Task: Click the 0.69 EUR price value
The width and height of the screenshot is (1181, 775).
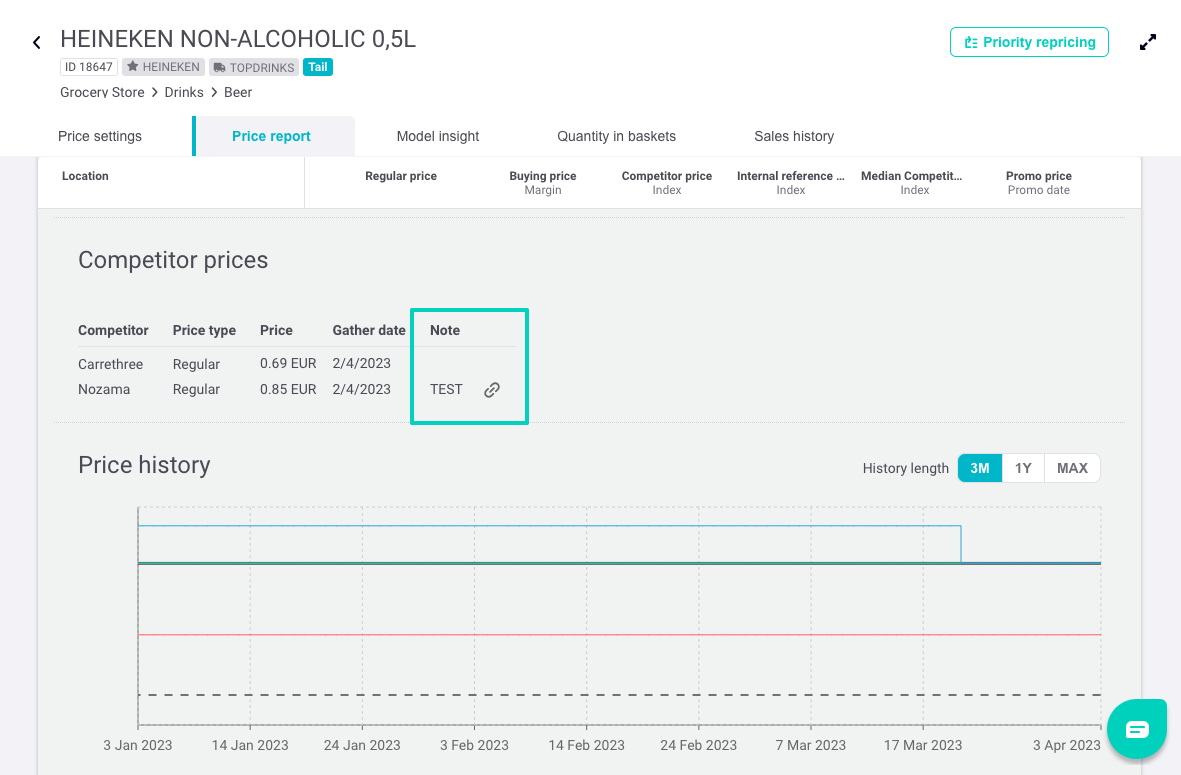Action: [x=288, y=363]
